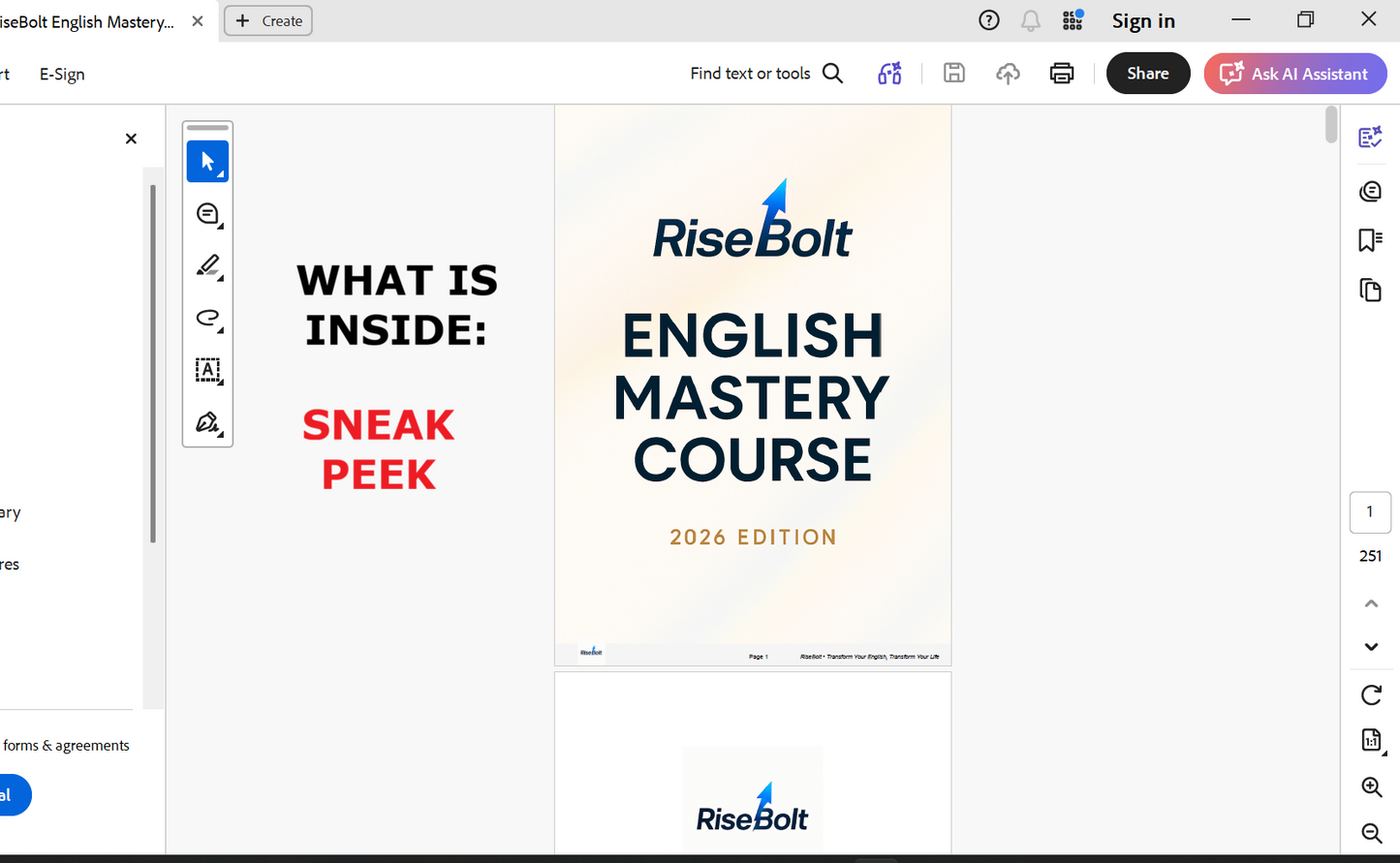Open the AI link tools icon
Screen dimensions: 1400x863
889,74
